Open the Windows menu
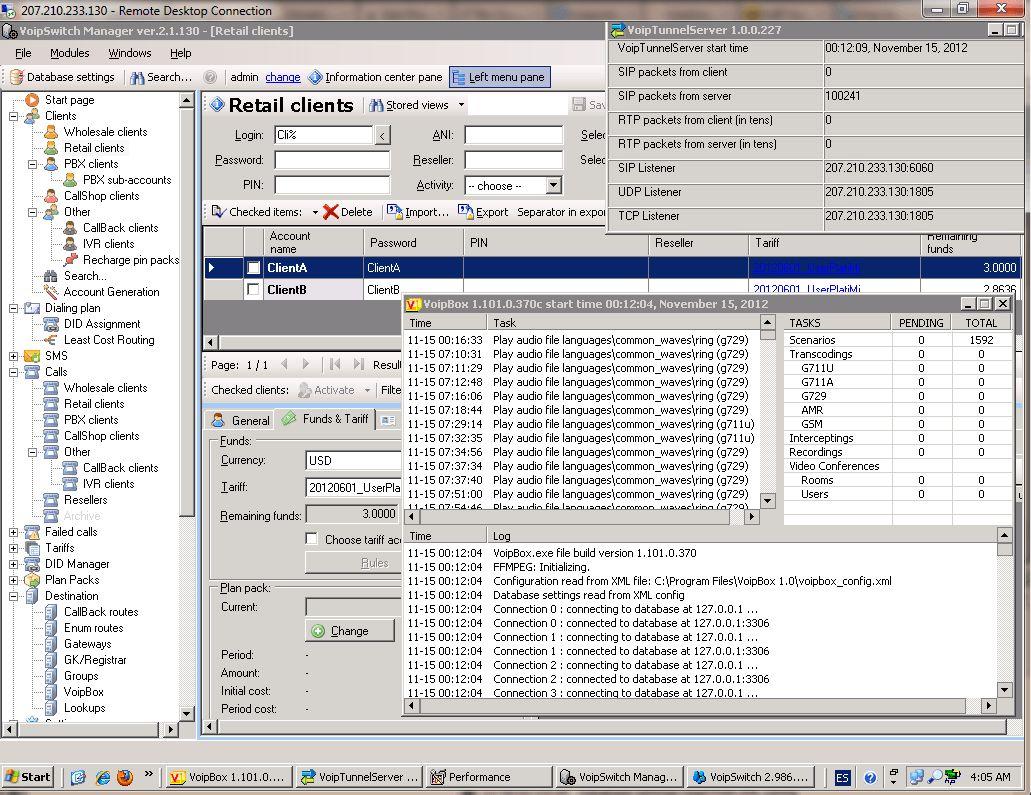Viewport: 1031px width, 795px height. point(130,53)
